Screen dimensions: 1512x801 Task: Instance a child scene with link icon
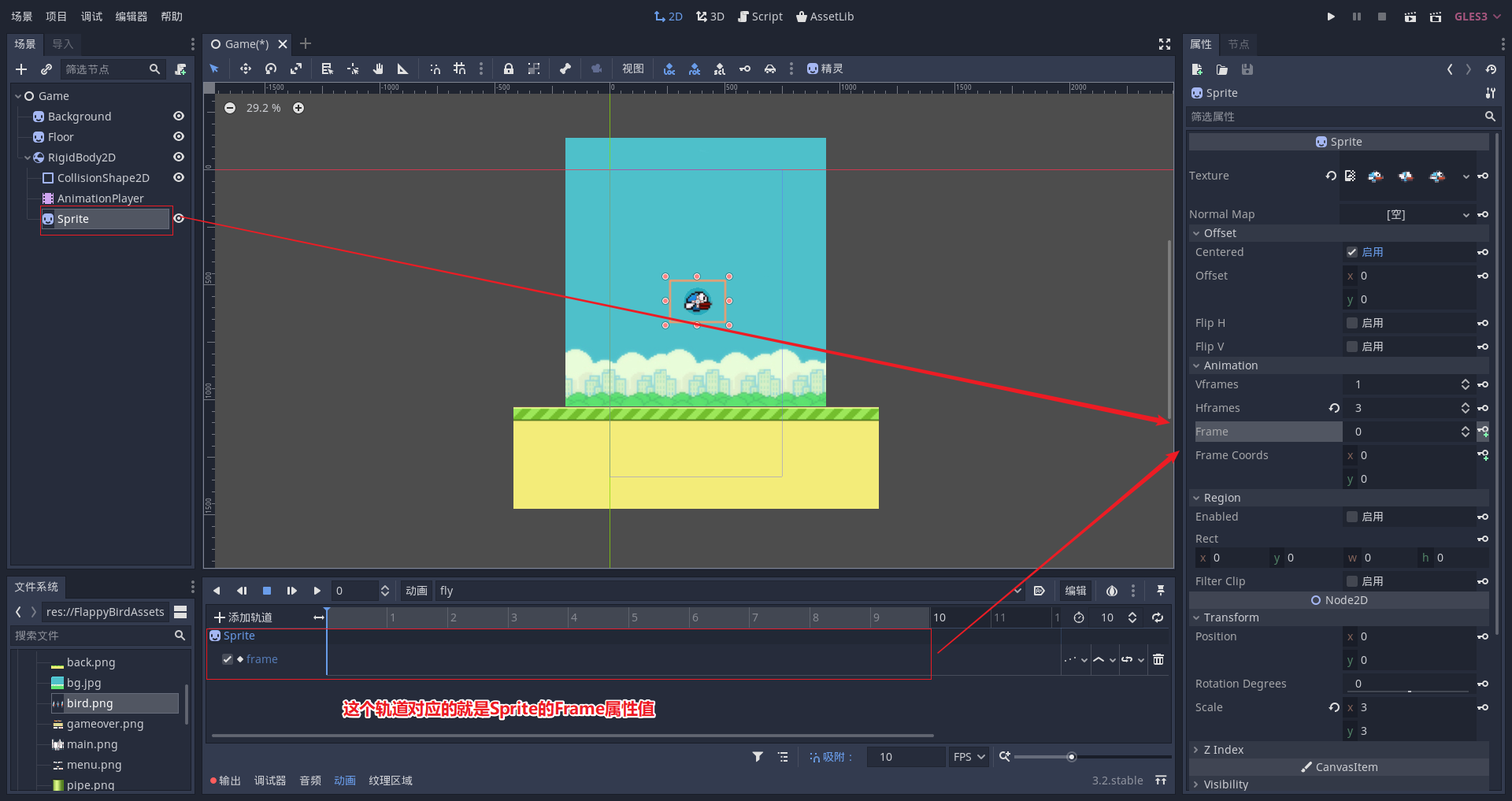point(46,69)
